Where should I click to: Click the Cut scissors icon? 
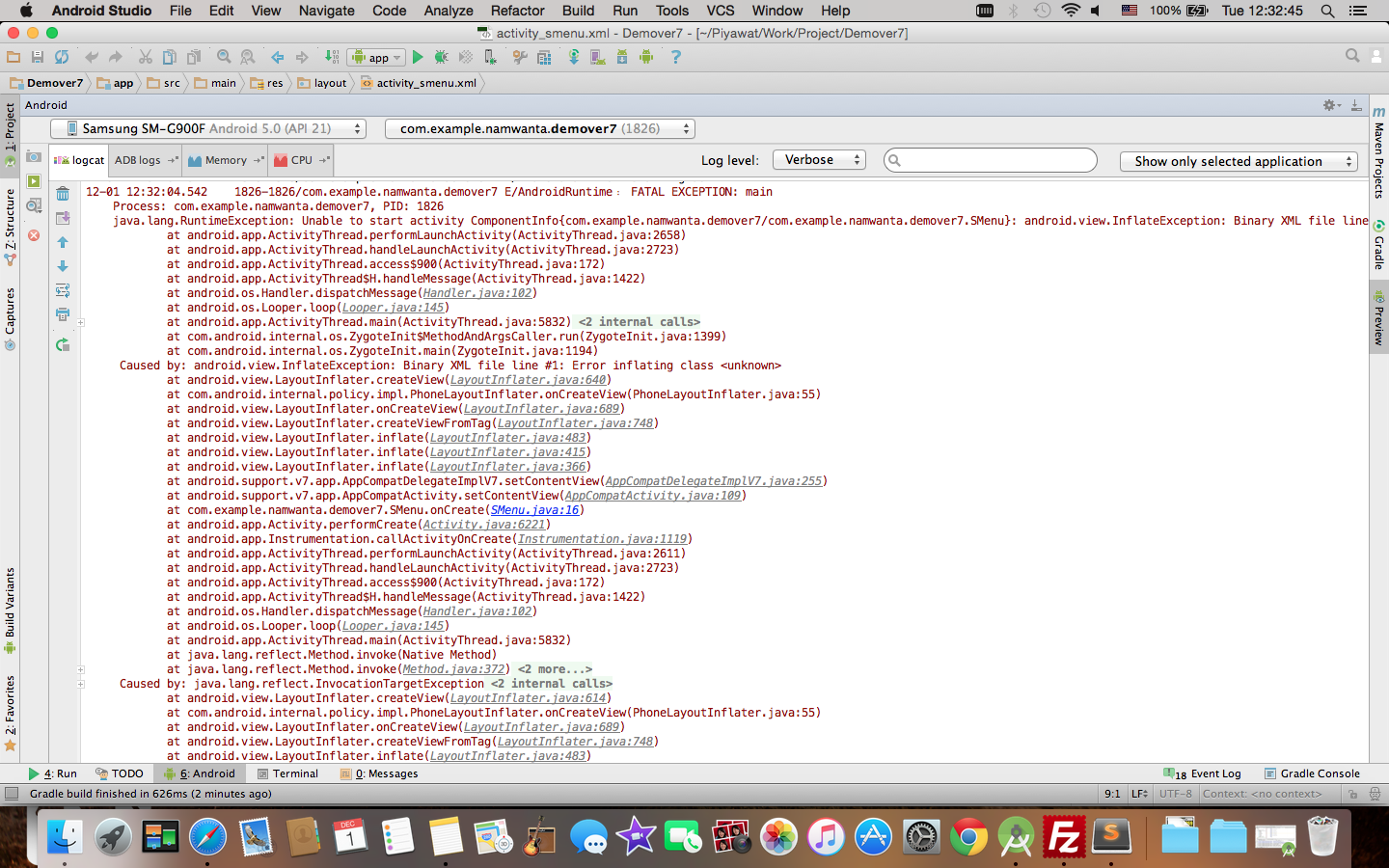click(x=146, y=57)
